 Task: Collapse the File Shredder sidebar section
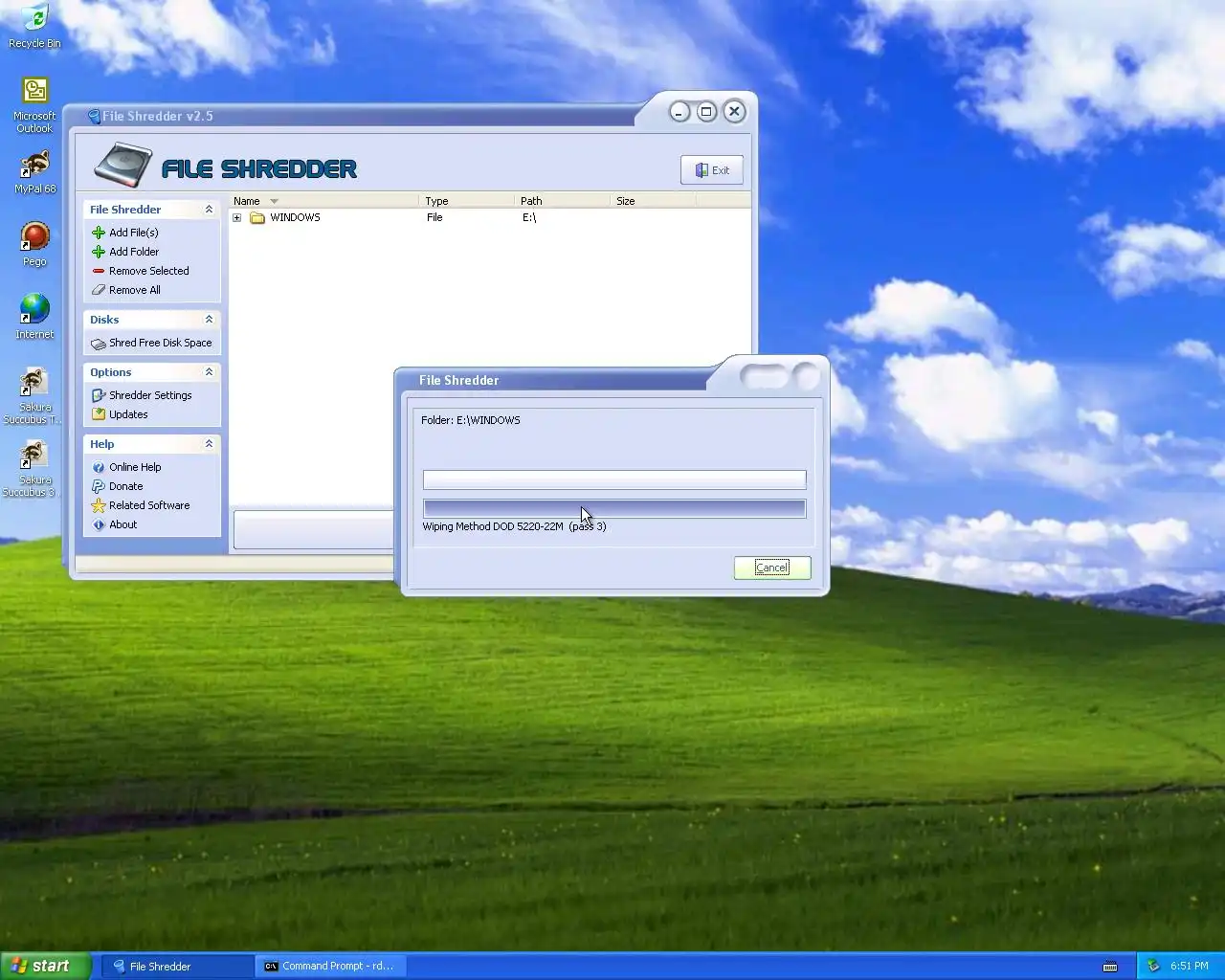(x=209, y=210)
